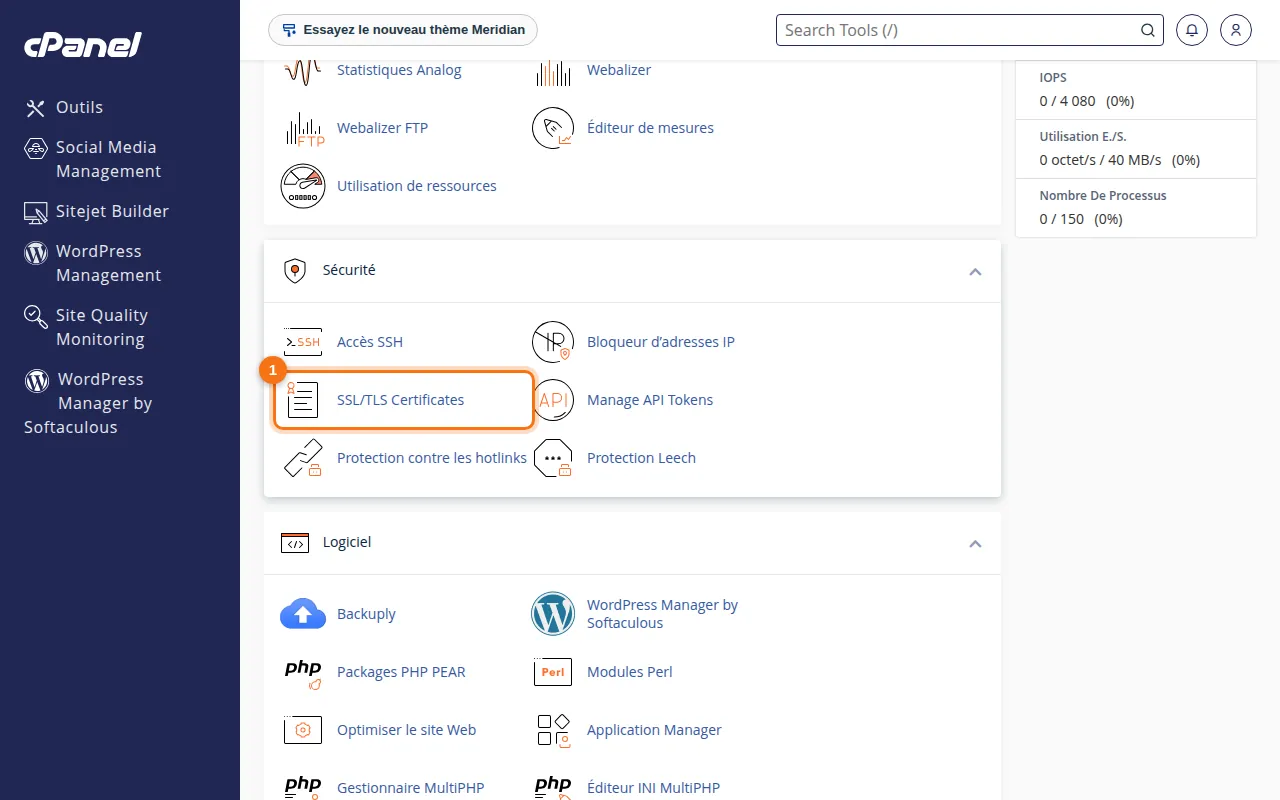The width and height of the screenshot is (1280, 800).
Task: Collapse the Logiciel section chevron
Action: tap(975, 544)
